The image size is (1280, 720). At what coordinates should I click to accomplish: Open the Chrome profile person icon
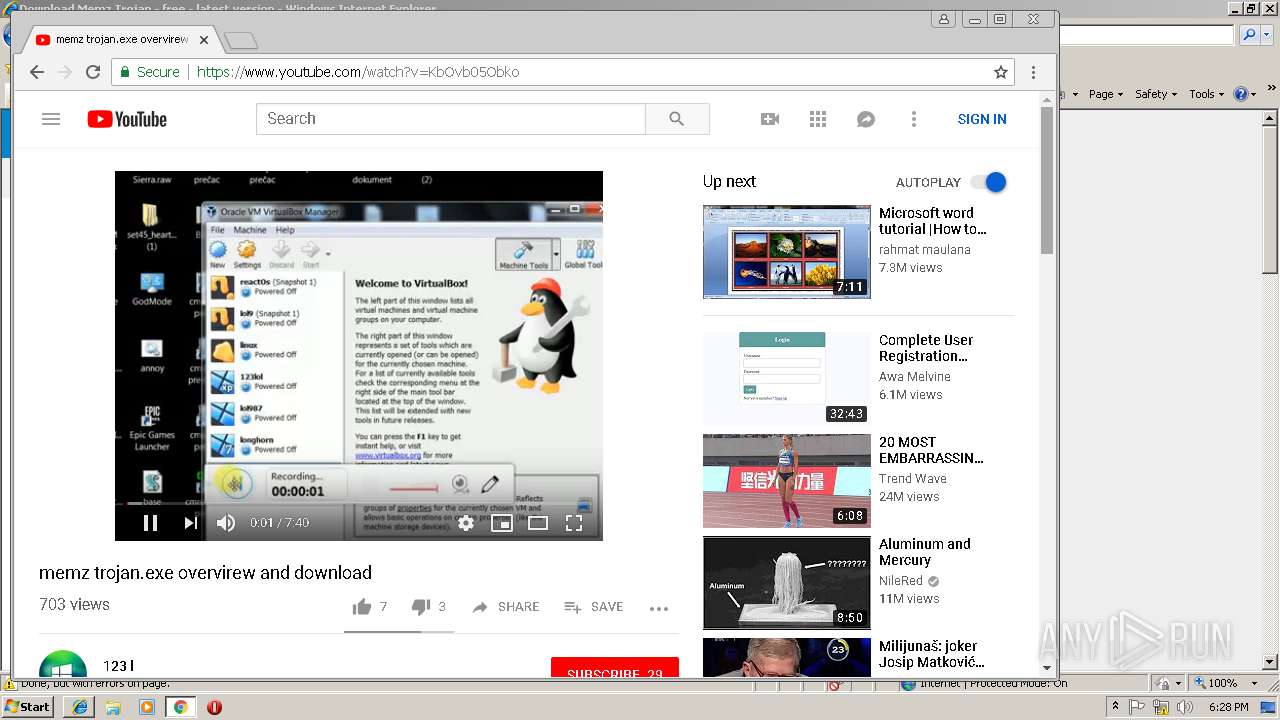point(943,19)
